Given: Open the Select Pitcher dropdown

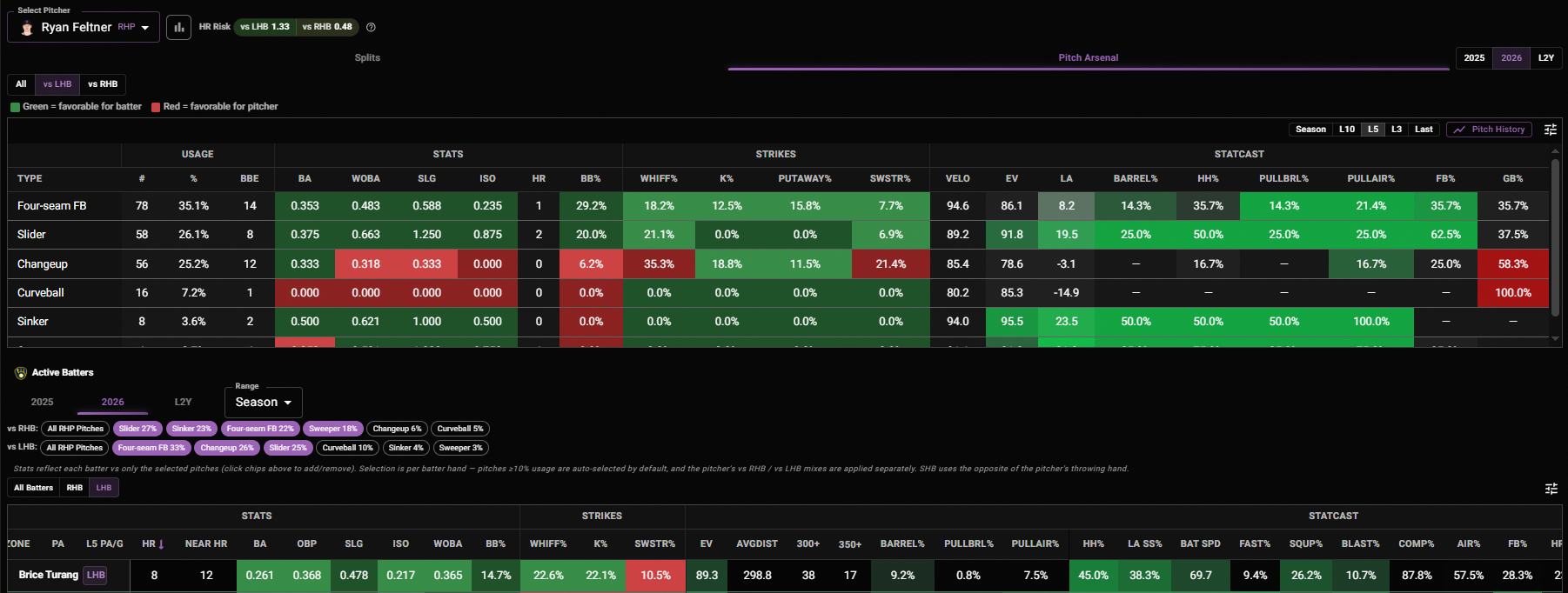Looking at the screenshot, I should (84, 27).
